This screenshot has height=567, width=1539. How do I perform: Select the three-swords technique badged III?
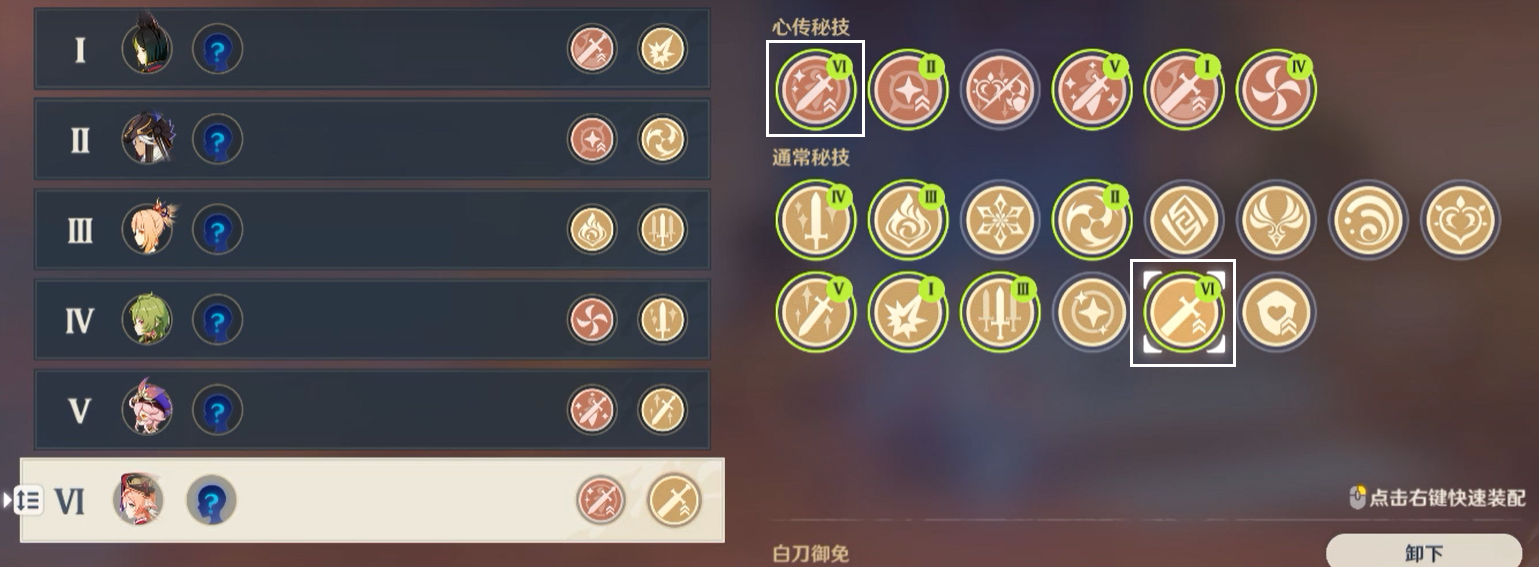(1000, 312)
